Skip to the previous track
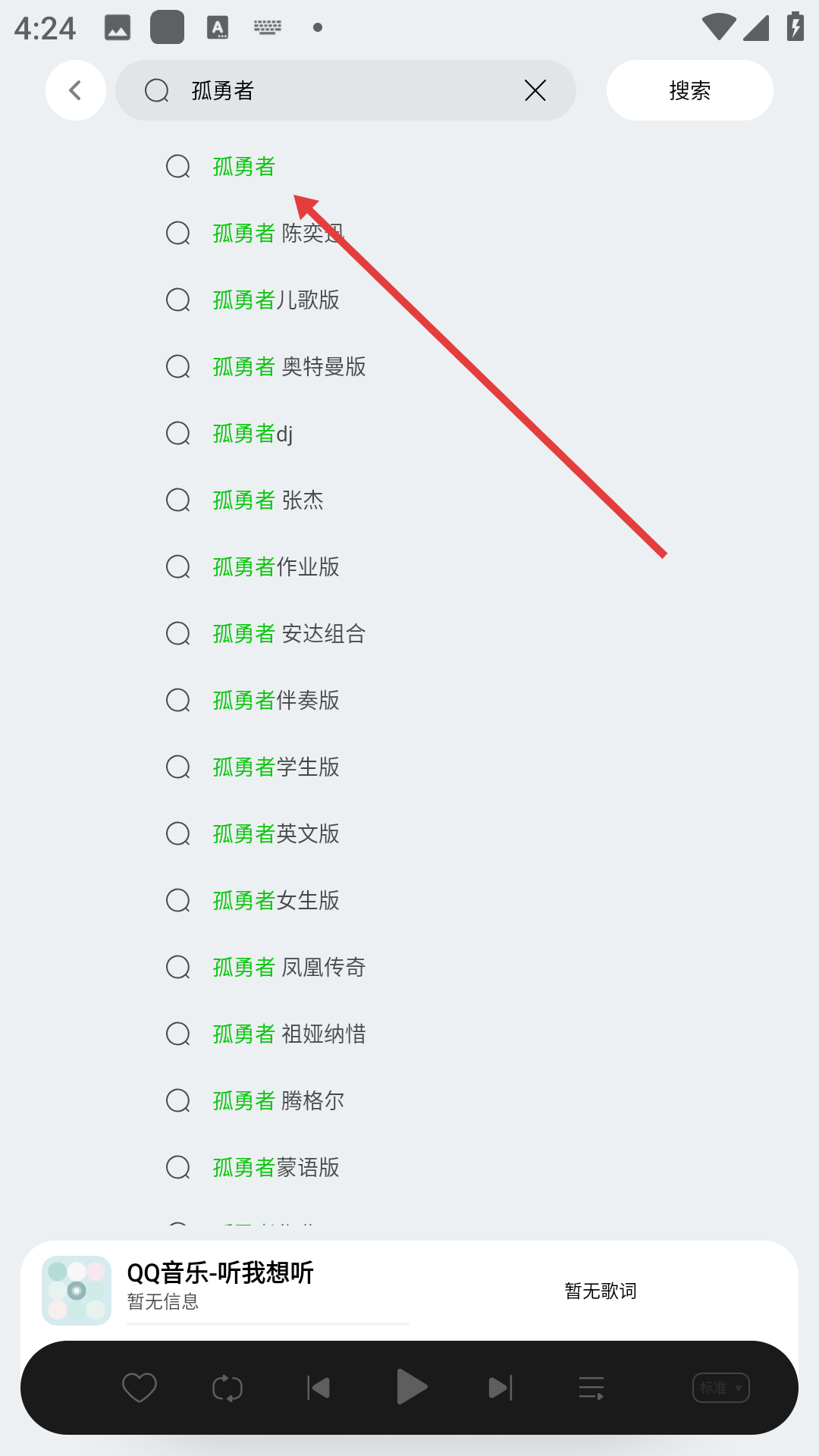 point(318,1388)
